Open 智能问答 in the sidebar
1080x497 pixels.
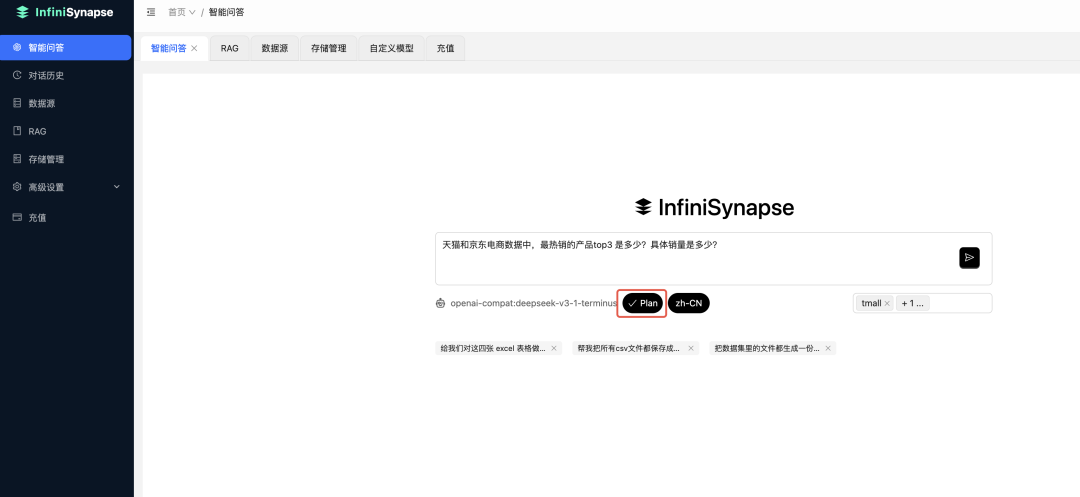point(65,47)
